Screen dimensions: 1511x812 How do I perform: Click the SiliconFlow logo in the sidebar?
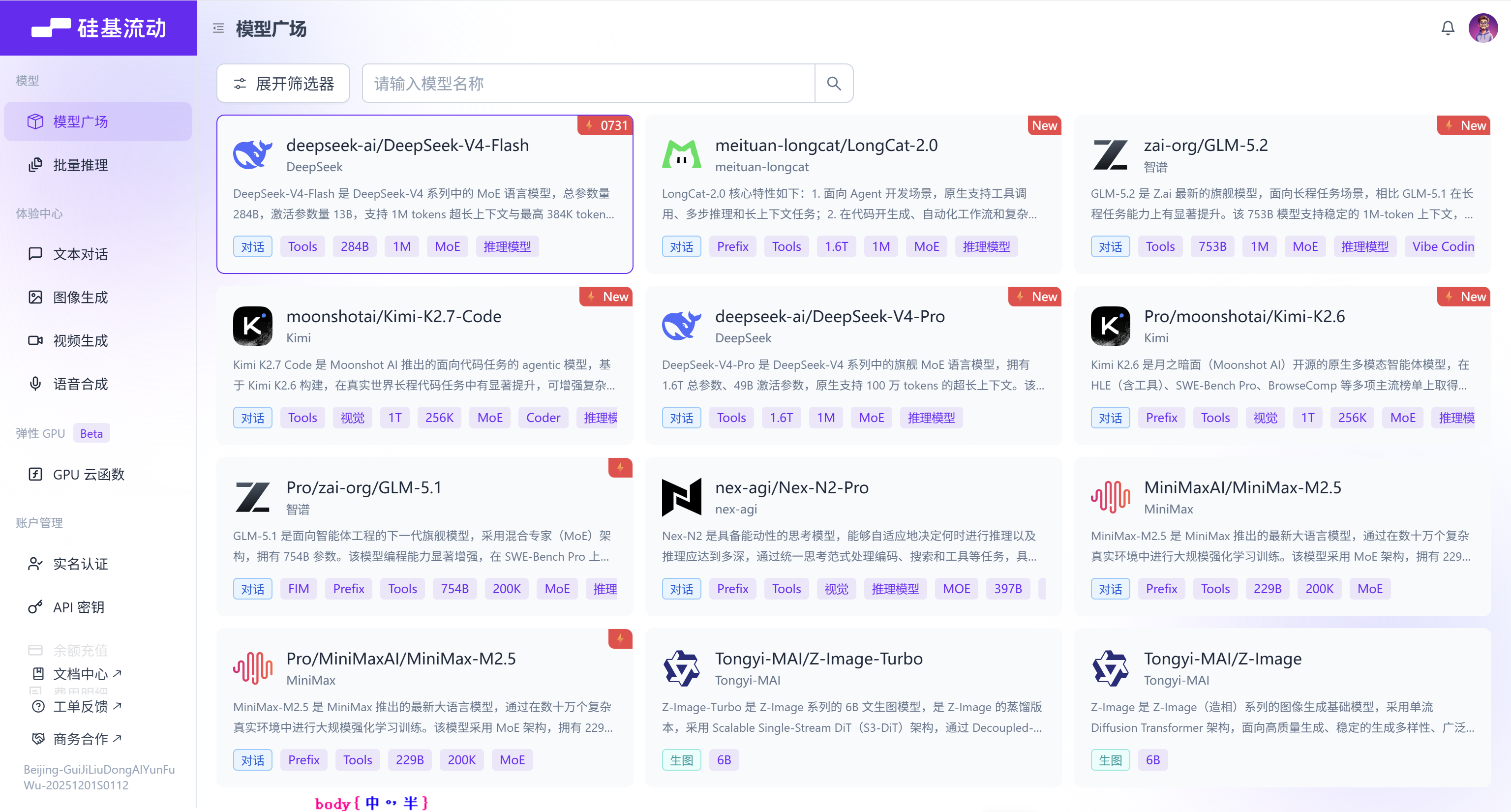98,28
